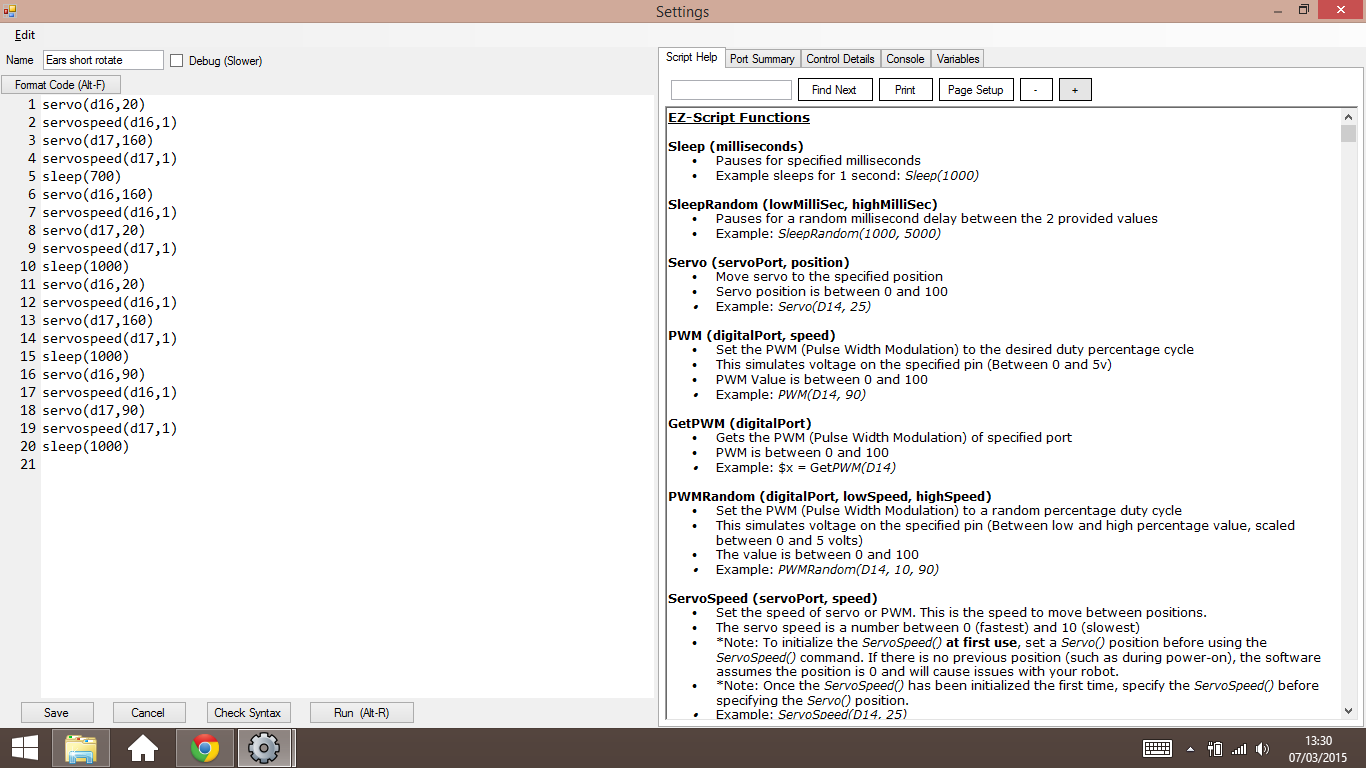Run the script with Run (Alt-R)
1366x768 pixels.
[x=361, y=712]
